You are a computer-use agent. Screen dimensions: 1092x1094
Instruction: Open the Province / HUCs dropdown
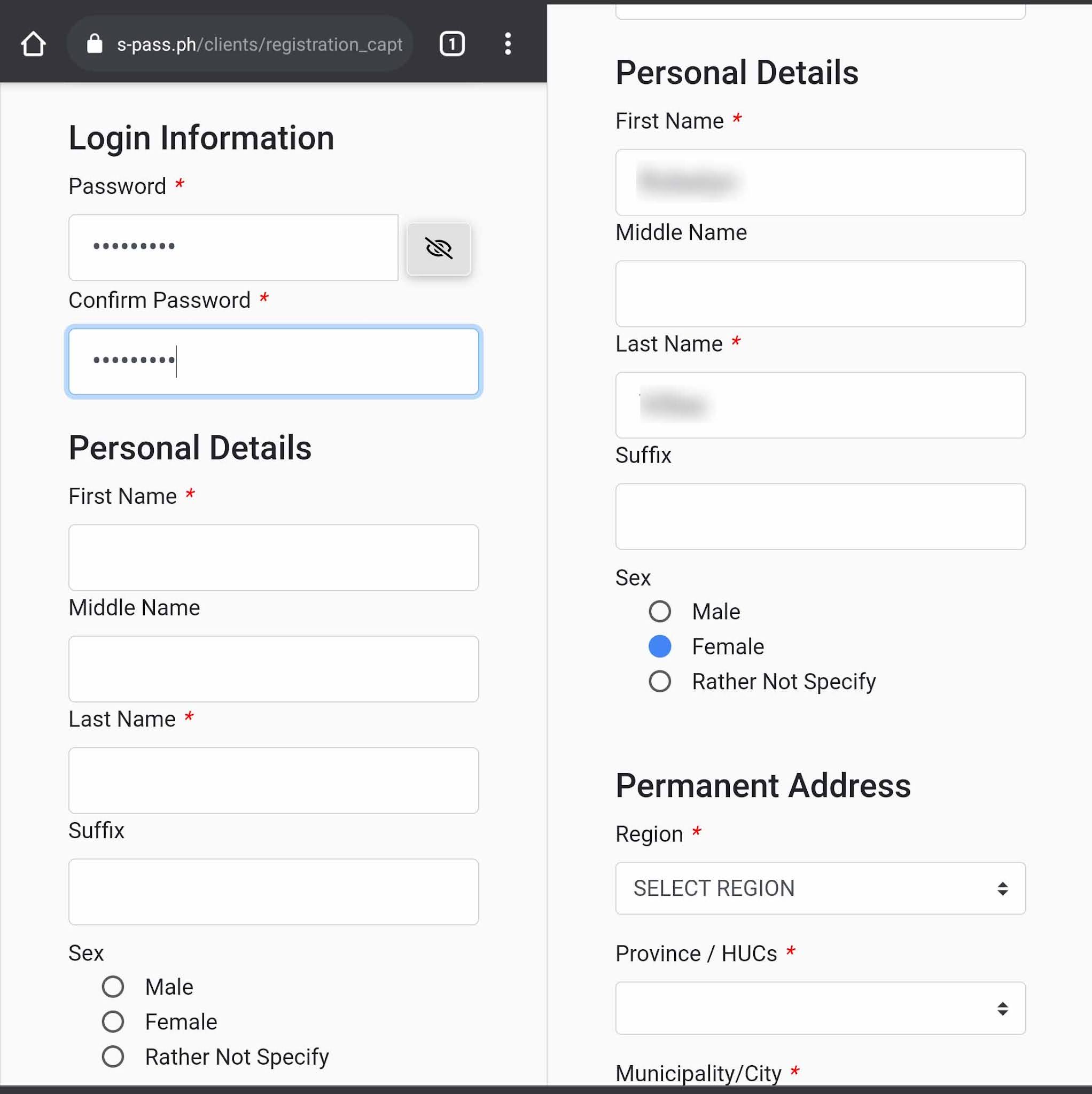click(821, 1008)
